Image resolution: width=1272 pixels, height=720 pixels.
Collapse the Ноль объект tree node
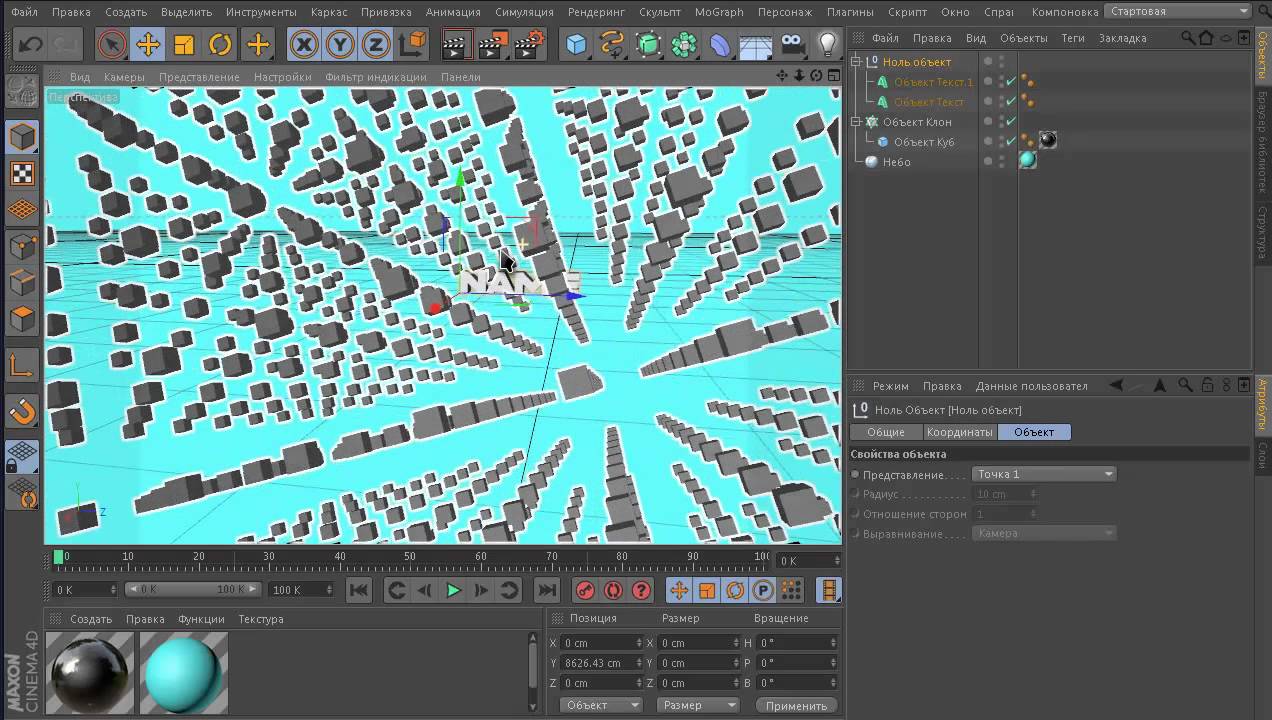pyautogui.click(x=856, y=62)
